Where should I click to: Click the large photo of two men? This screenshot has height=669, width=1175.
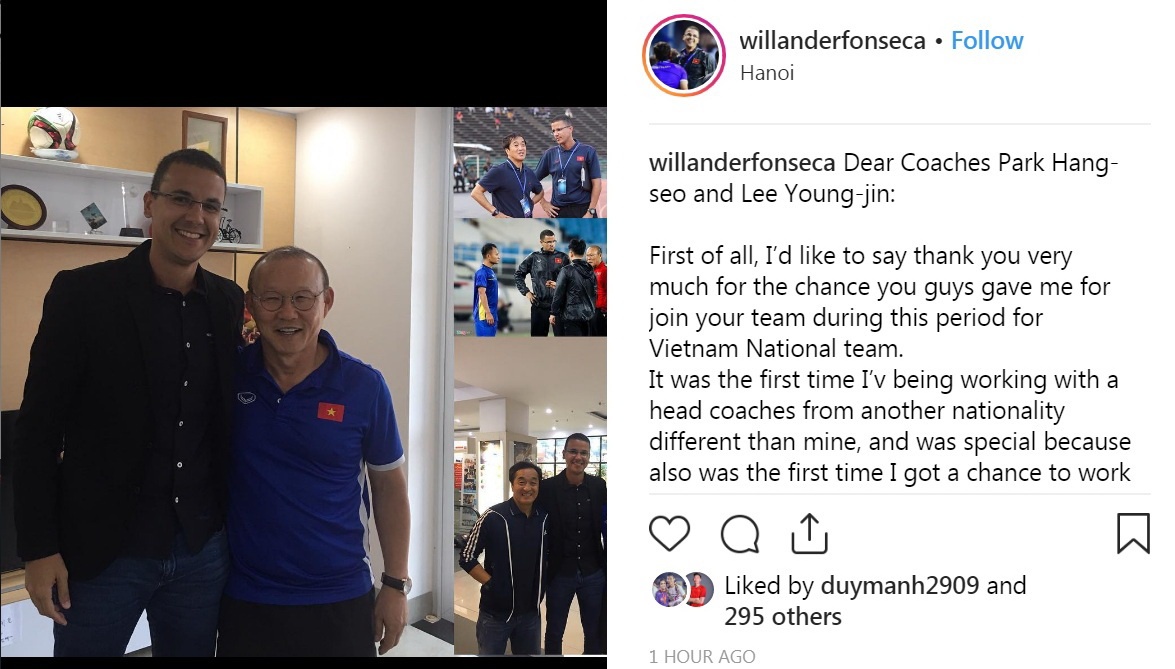click(x=226, y=382)
